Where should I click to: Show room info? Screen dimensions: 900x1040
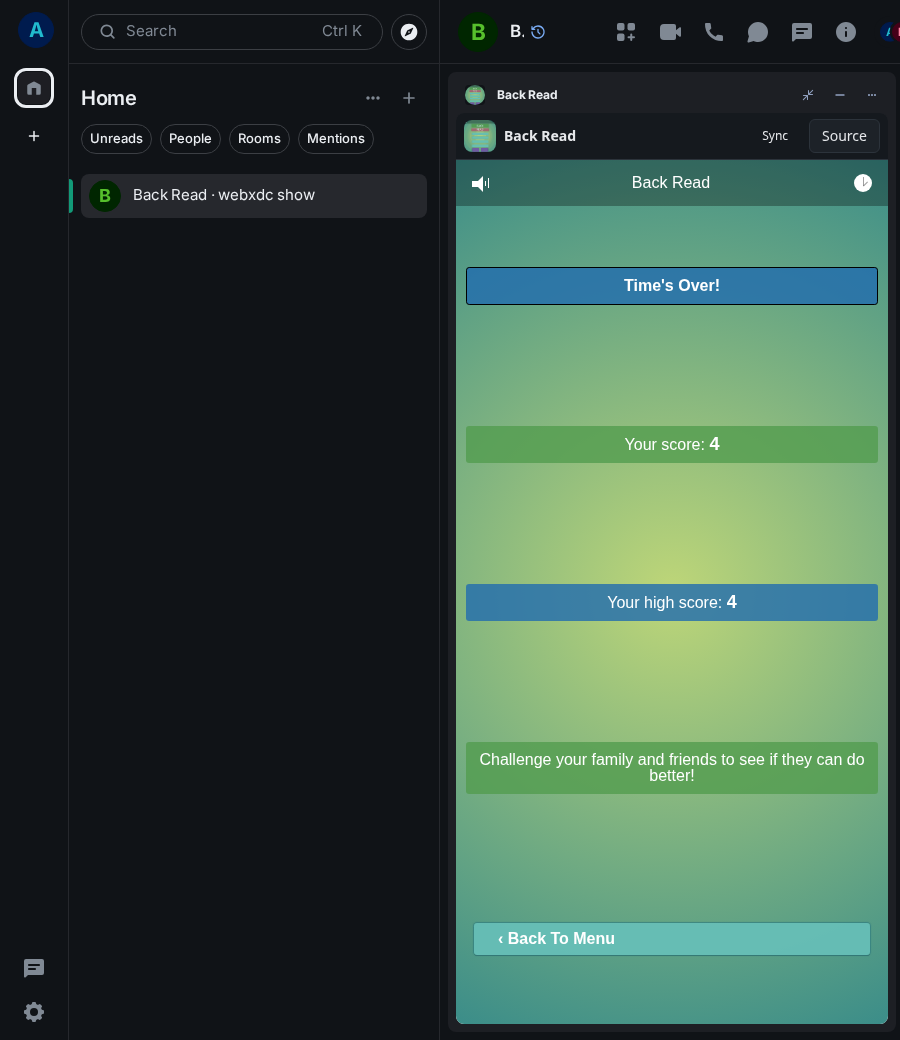[x=846, y=32]
